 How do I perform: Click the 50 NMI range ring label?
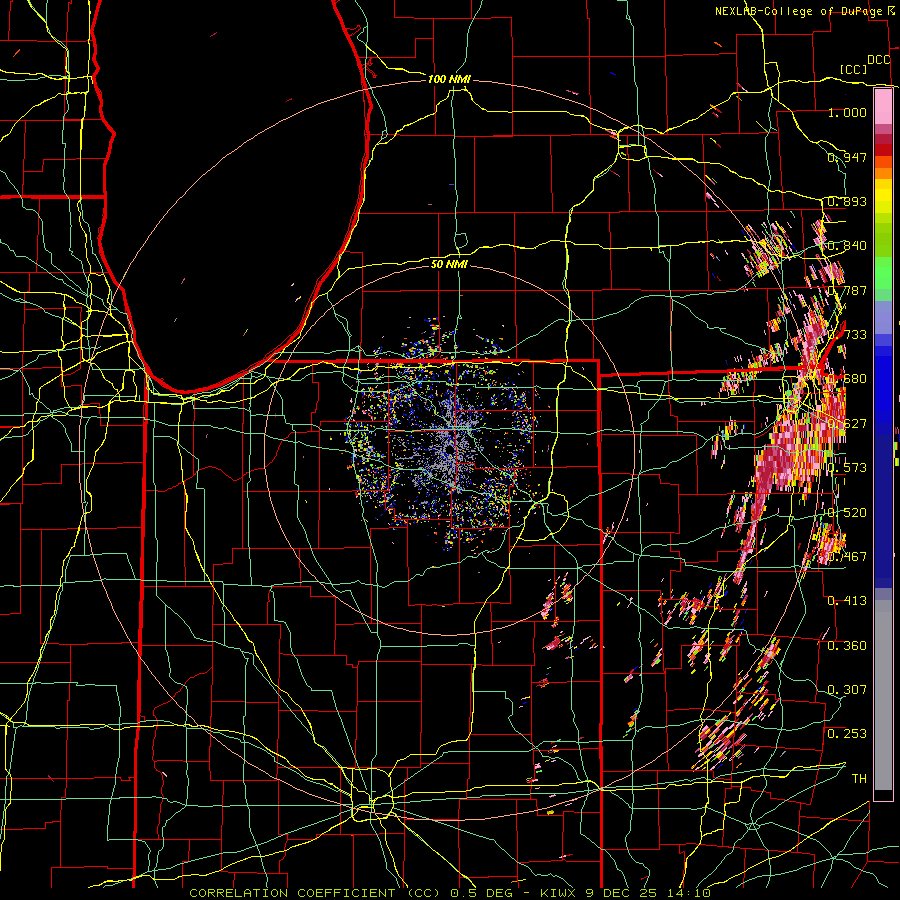[449, 264]
